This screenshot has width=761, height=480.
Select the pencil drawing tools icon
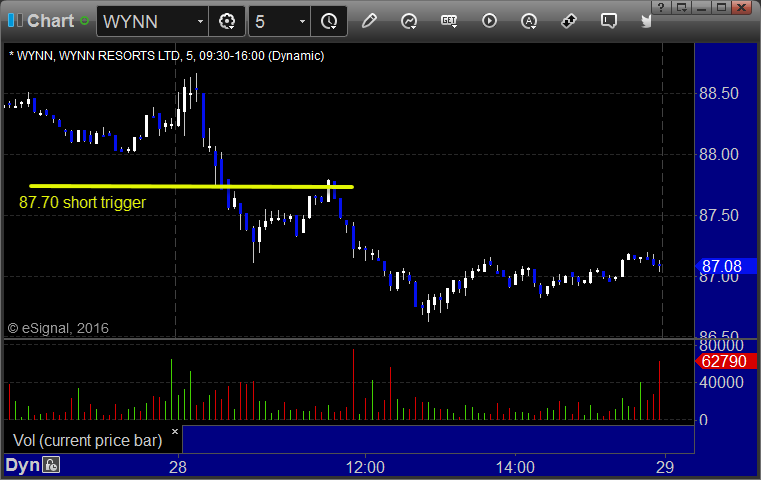pyautogui.click(x=369, y=21)
